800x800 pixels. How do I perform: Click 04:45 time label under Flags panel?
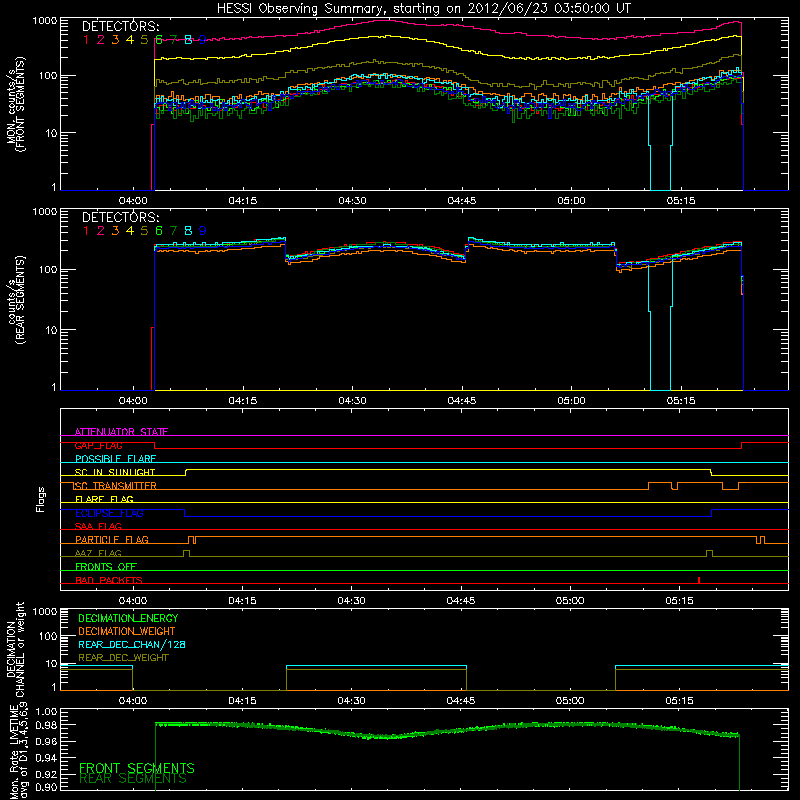[461, 601]
